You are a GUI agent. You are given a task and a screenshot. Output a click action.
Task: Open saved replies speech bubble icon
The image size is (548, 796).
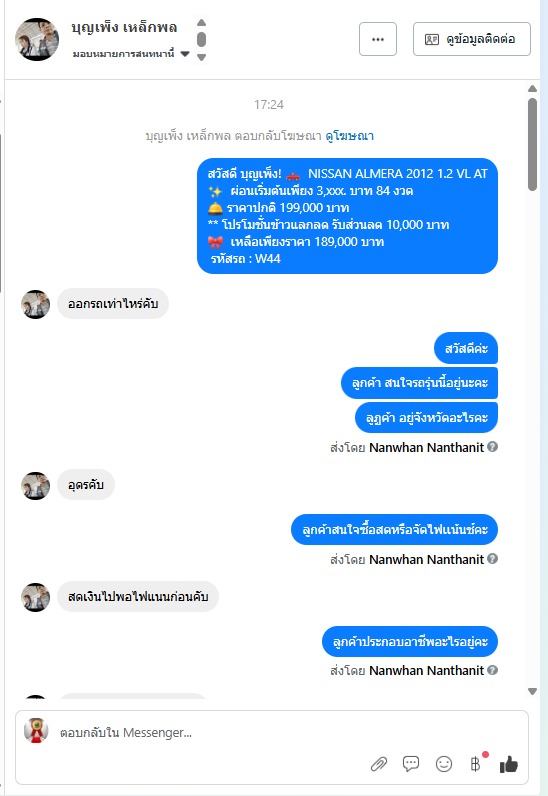click(x=411, y=764)
